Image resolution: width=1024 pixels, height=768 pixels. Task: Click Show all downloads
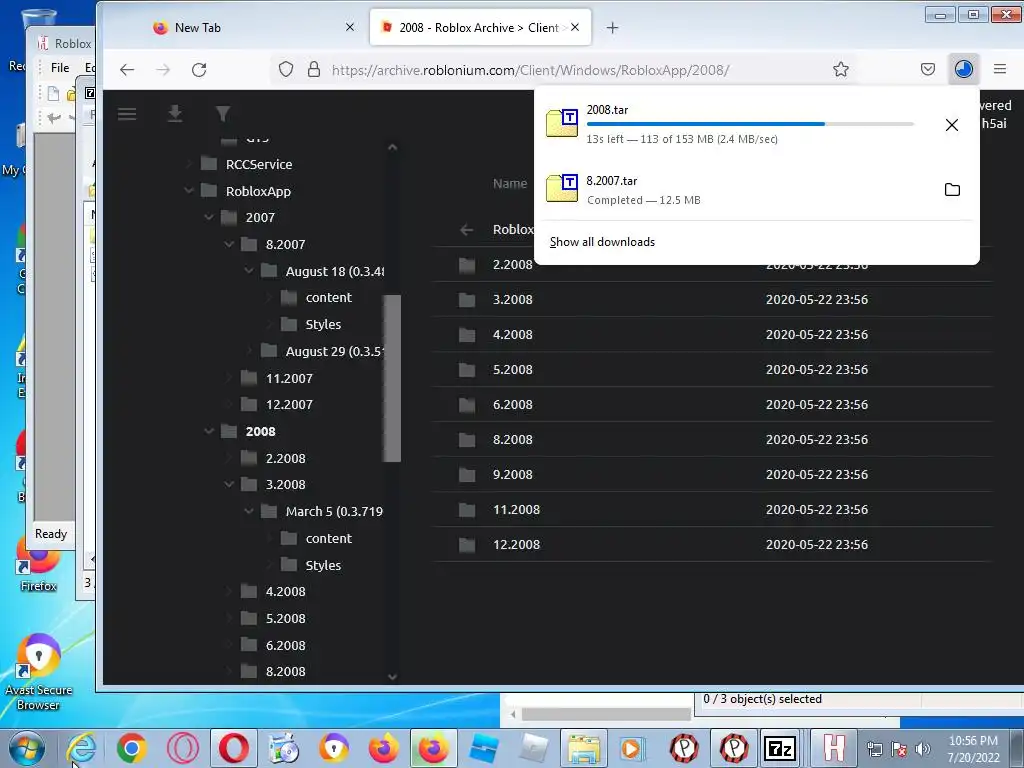tap(602, 242)
